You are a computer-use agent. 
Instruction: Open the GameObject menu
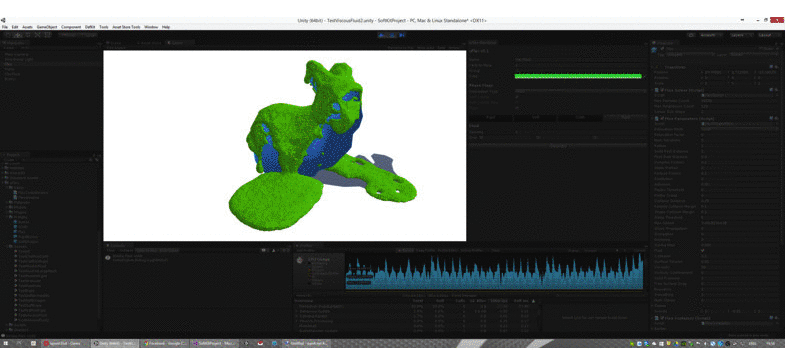coord(47,27)
